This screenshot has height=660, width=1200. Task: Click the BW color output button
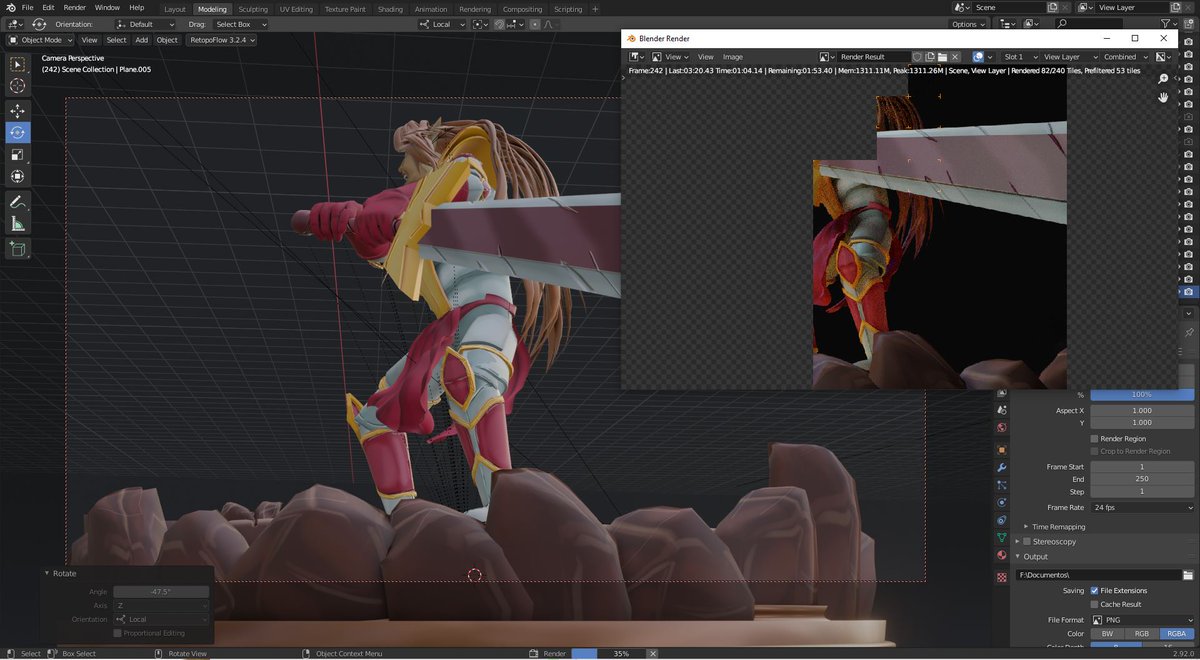pyautogui.click(x=1107, y=633)
